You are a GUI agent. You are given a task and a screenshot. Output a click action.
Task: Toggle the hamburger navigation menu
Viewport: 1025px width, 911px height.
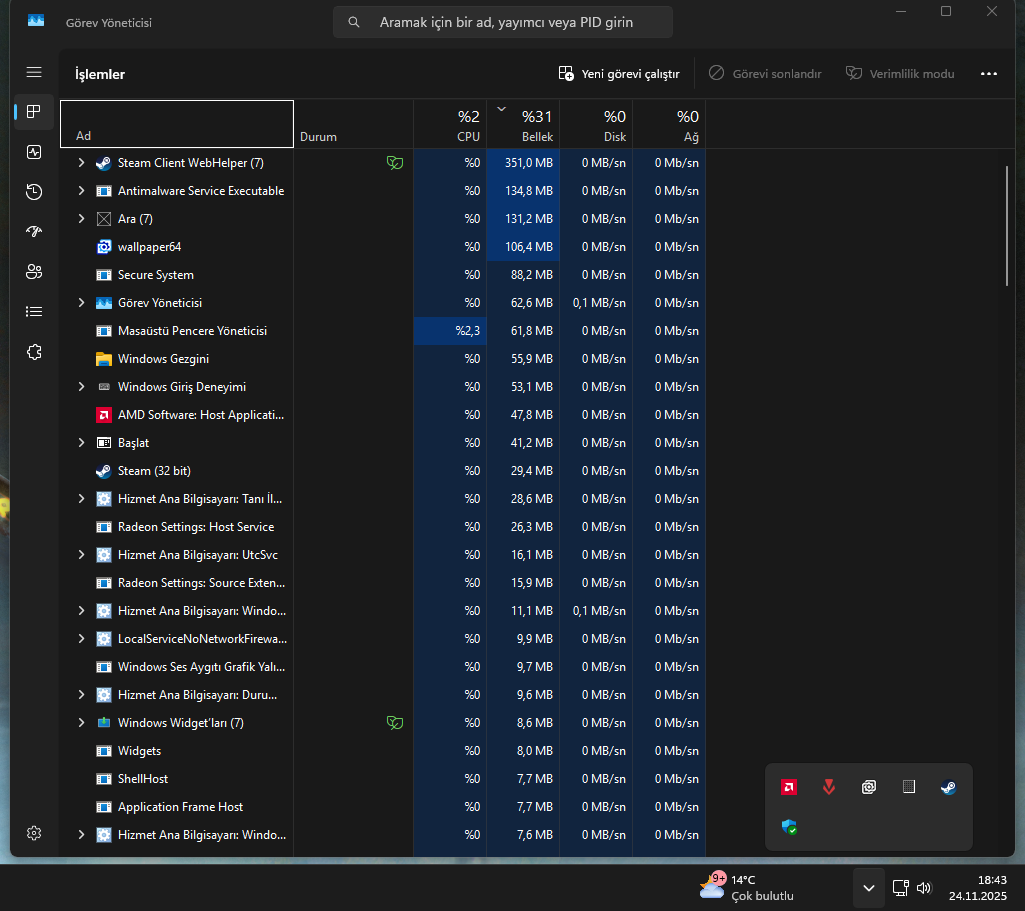click(34, 73)
